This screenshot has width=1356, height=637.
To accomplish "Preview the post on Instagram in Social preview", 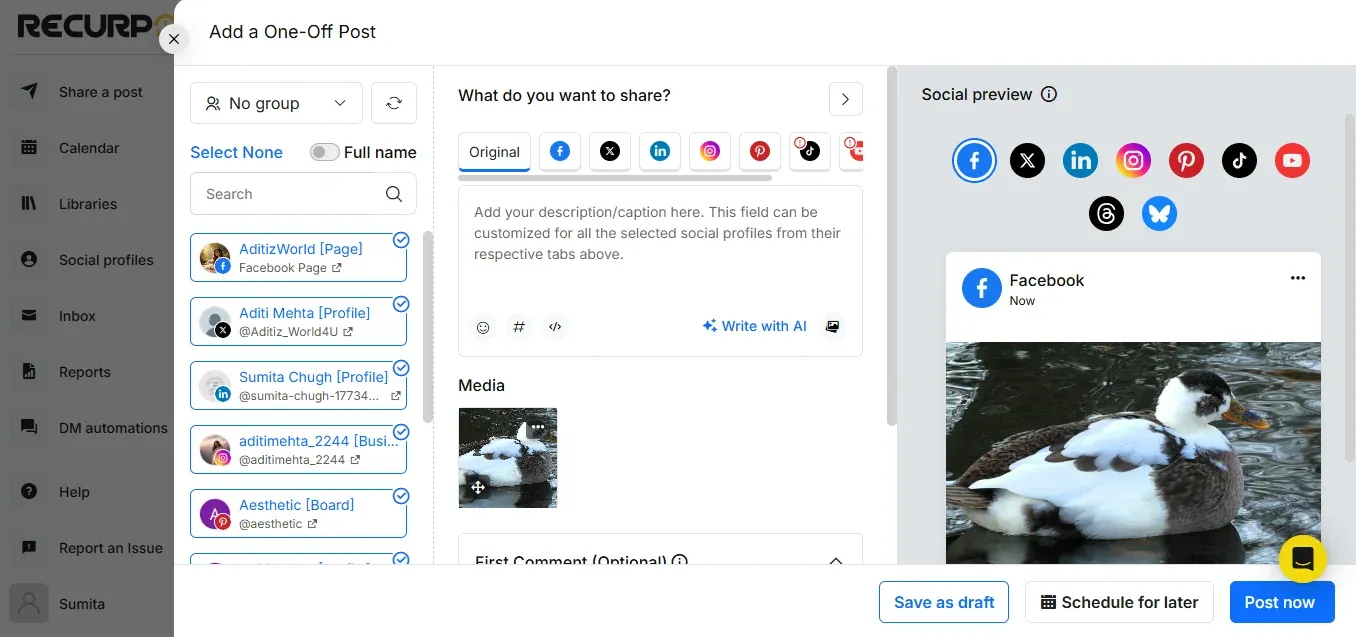I will (x=1133, y=160).
